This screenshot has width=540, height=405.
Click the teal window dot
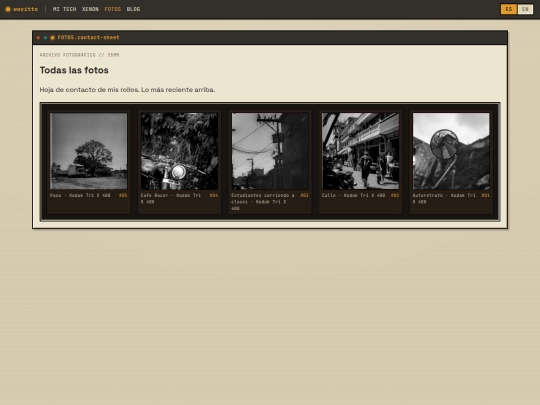click(45, 38)
